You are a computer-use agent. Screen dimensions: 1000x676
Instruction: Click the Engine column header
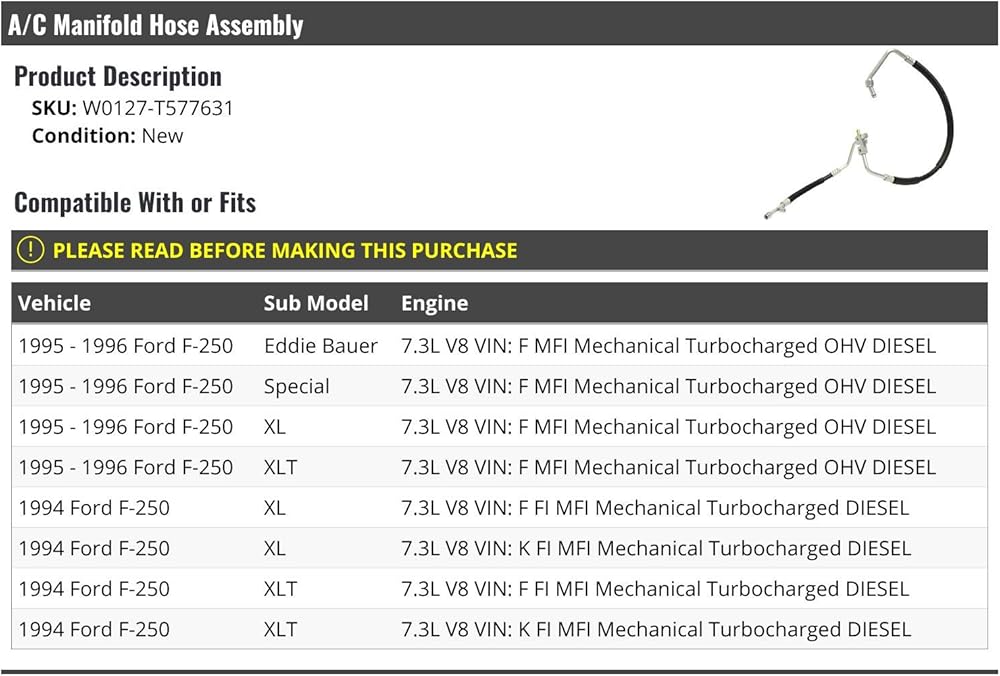pyautogui.click(x=434, y=303)
